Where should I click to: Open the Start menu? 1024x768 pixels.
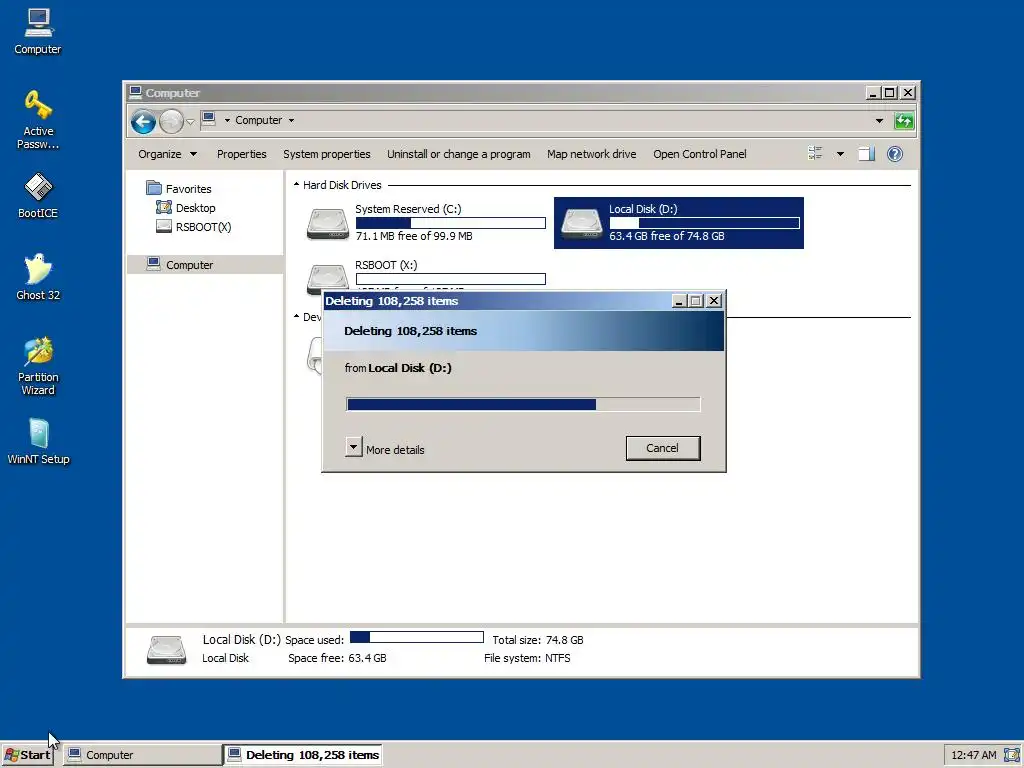[x=27, y=755]
